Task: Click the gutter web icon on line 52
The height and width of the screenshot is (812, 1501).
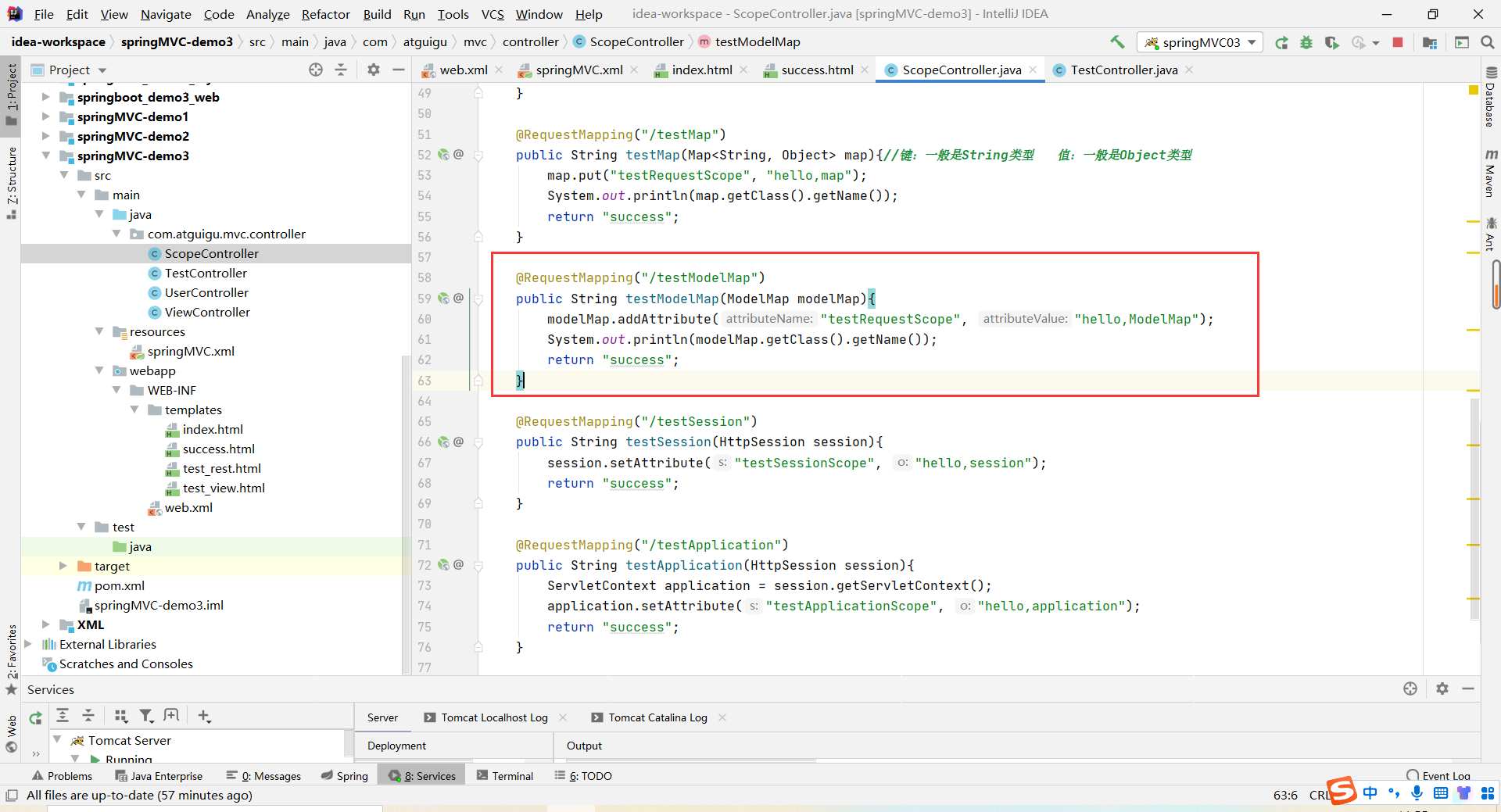Action: [x=444, y=155]
